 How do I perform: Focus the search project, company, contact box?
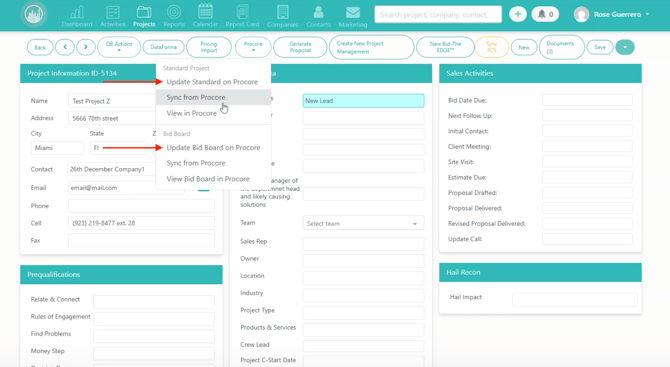pos(438,15)
